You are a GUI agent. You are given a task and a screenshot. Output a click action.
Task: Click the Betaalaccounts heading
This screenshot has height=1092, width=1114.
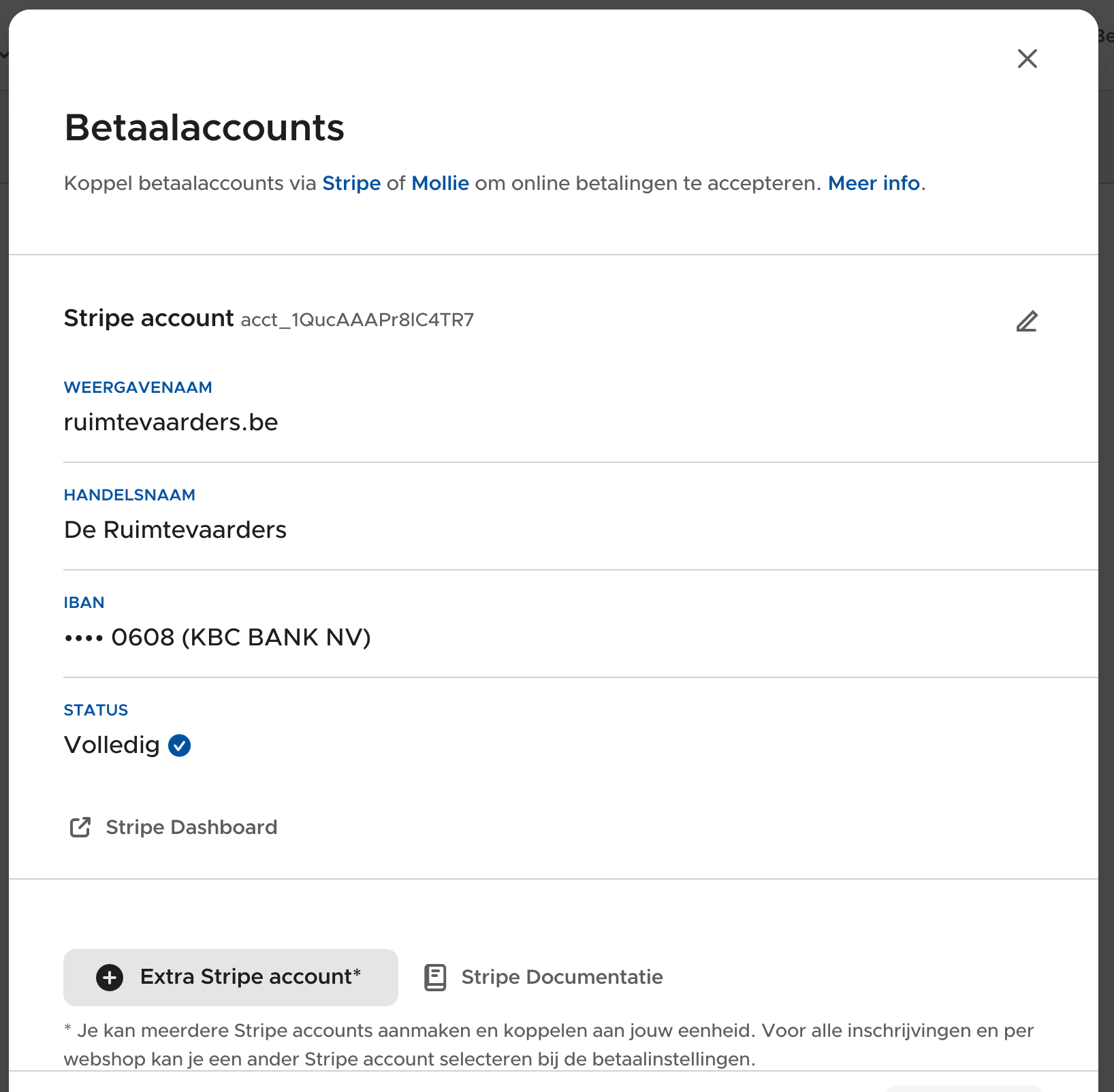204,127
